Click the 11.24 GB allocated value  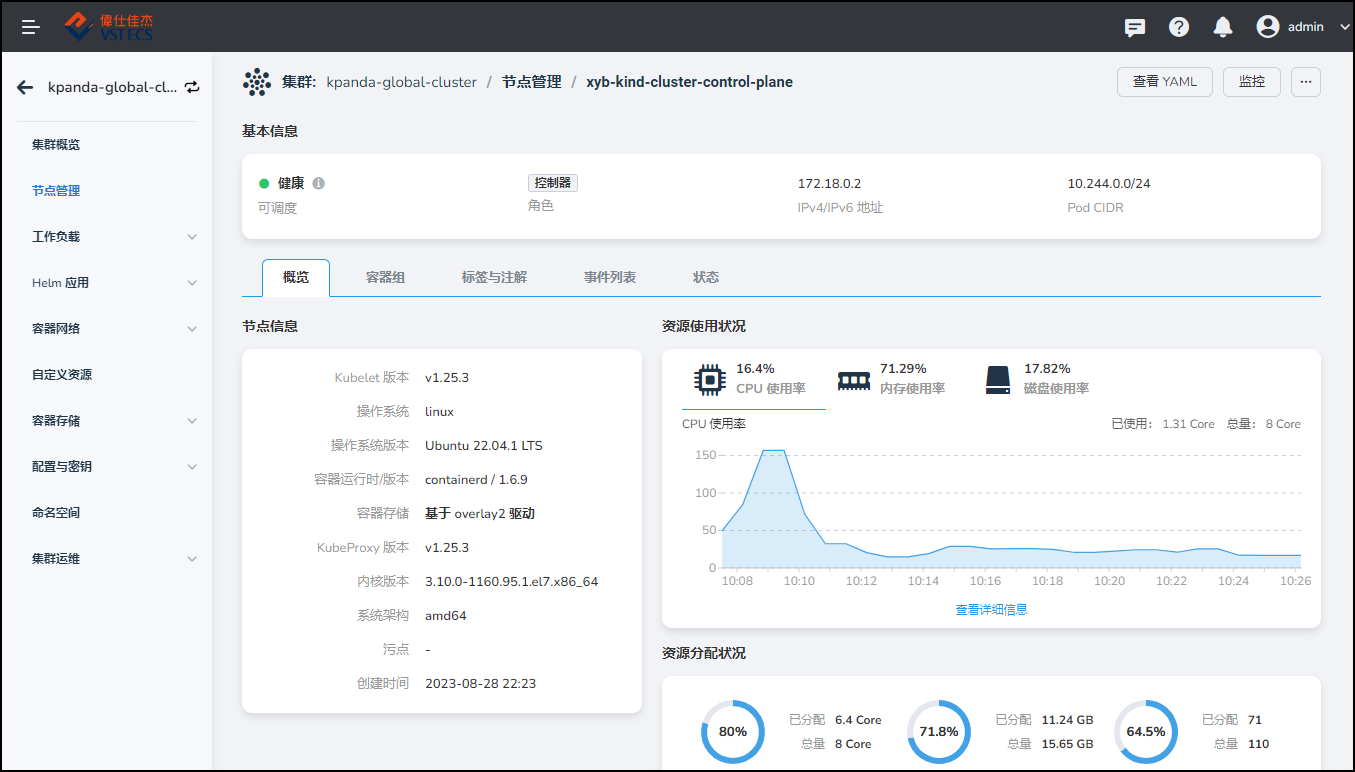click(1068, 720)
